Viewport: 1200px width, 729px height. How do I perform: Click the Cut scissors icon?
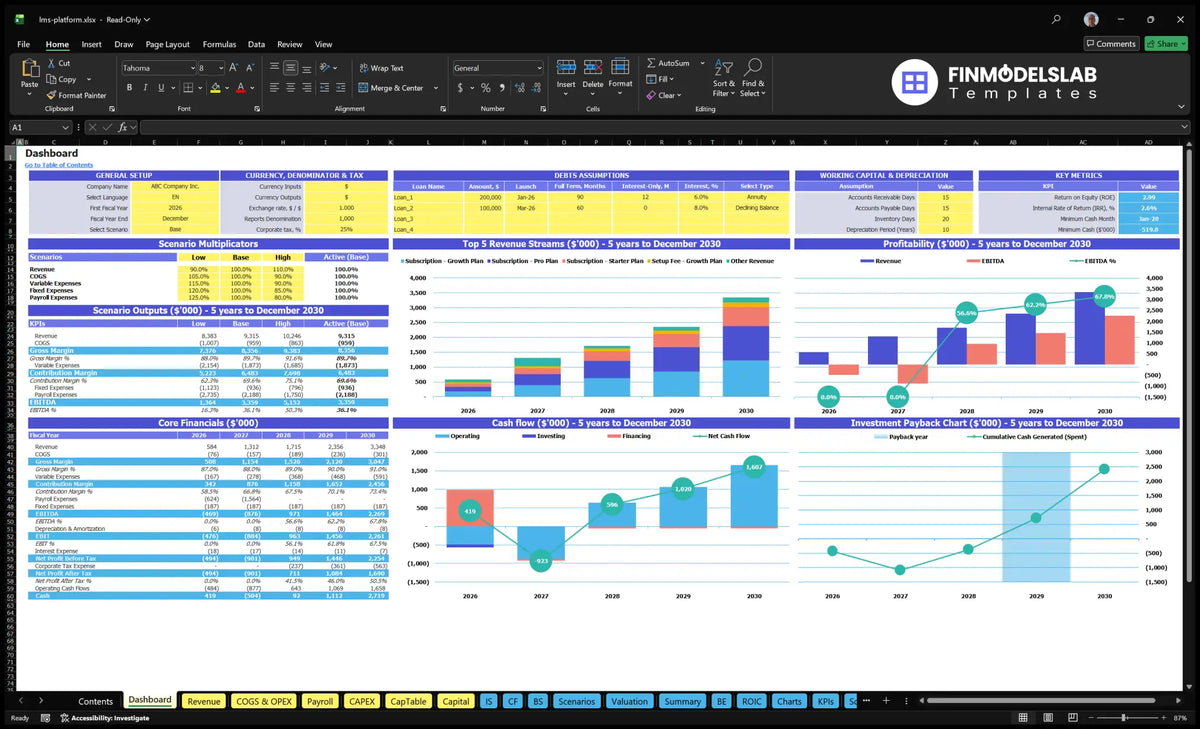51,63
